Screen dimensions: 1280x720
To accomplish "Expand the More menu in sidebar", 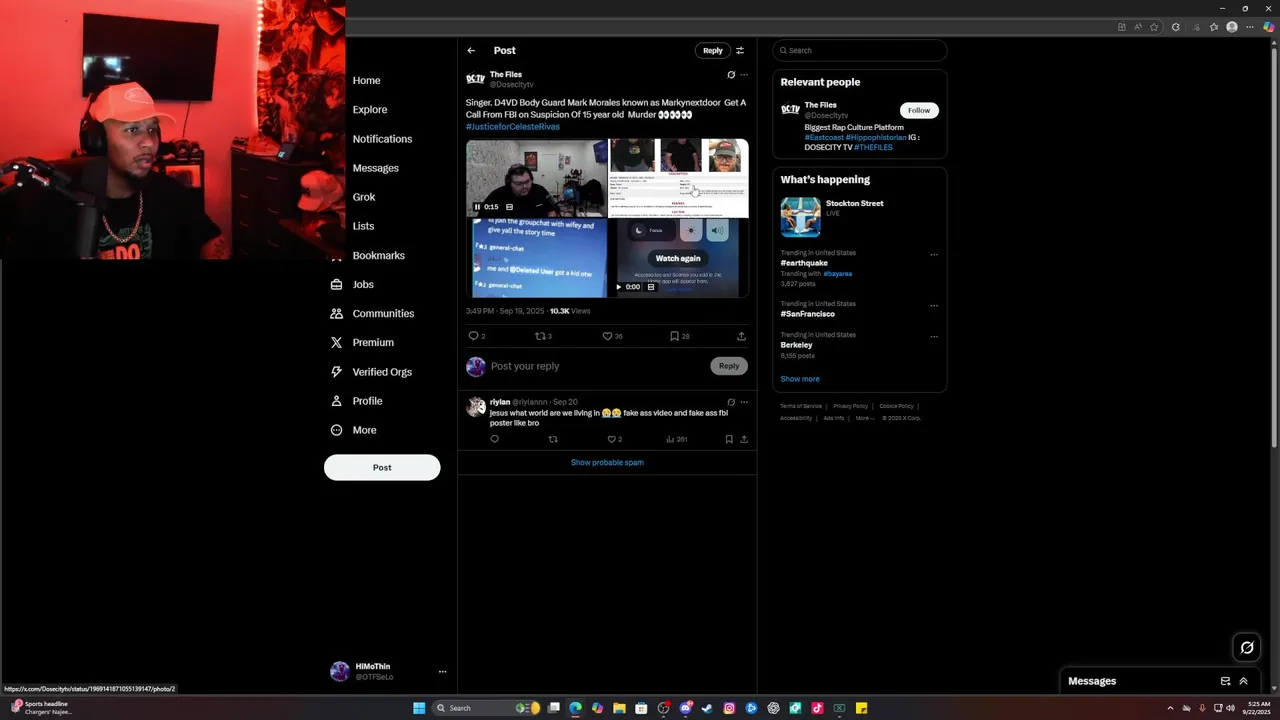I will (x=355, y=430).
